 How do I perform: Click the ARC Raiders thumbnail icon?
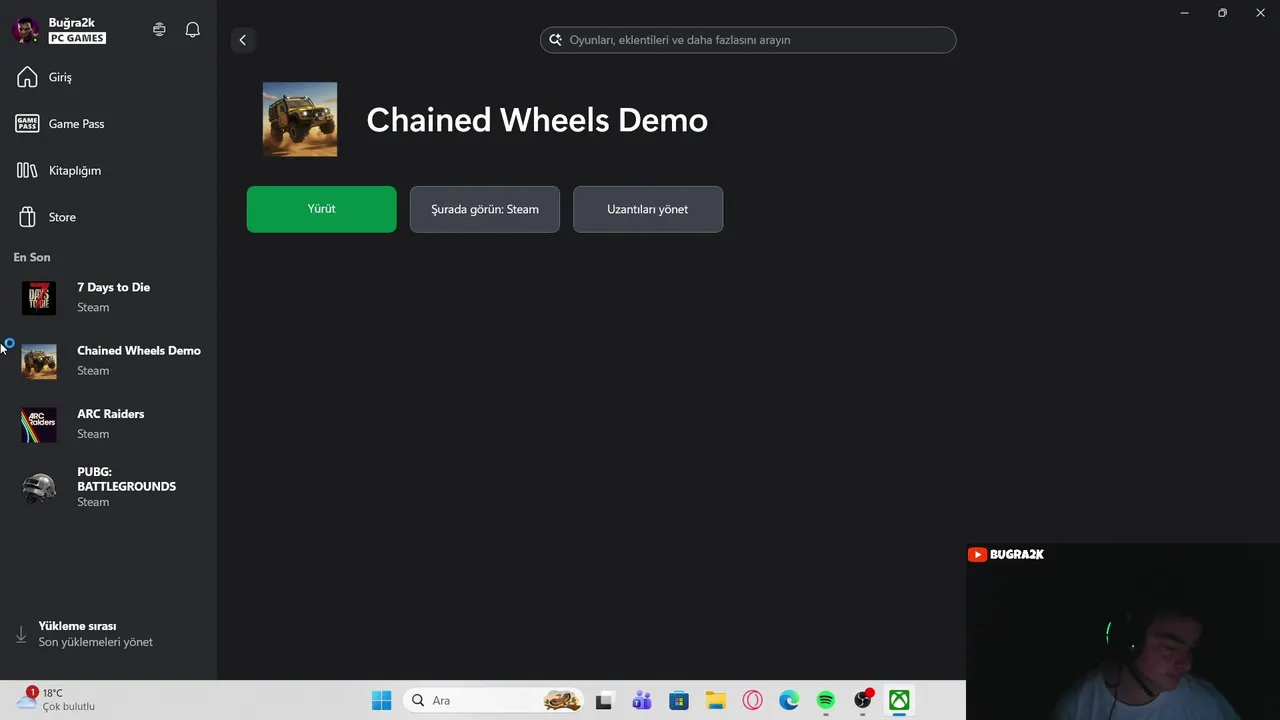(39, 424)
